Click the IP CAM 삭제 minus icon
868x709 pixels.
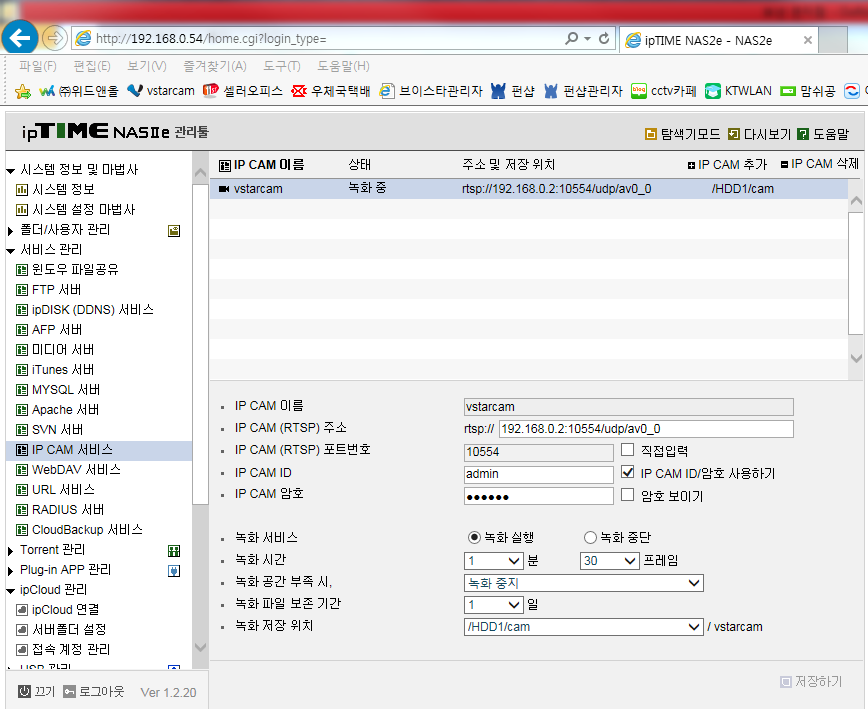(784, 164)
